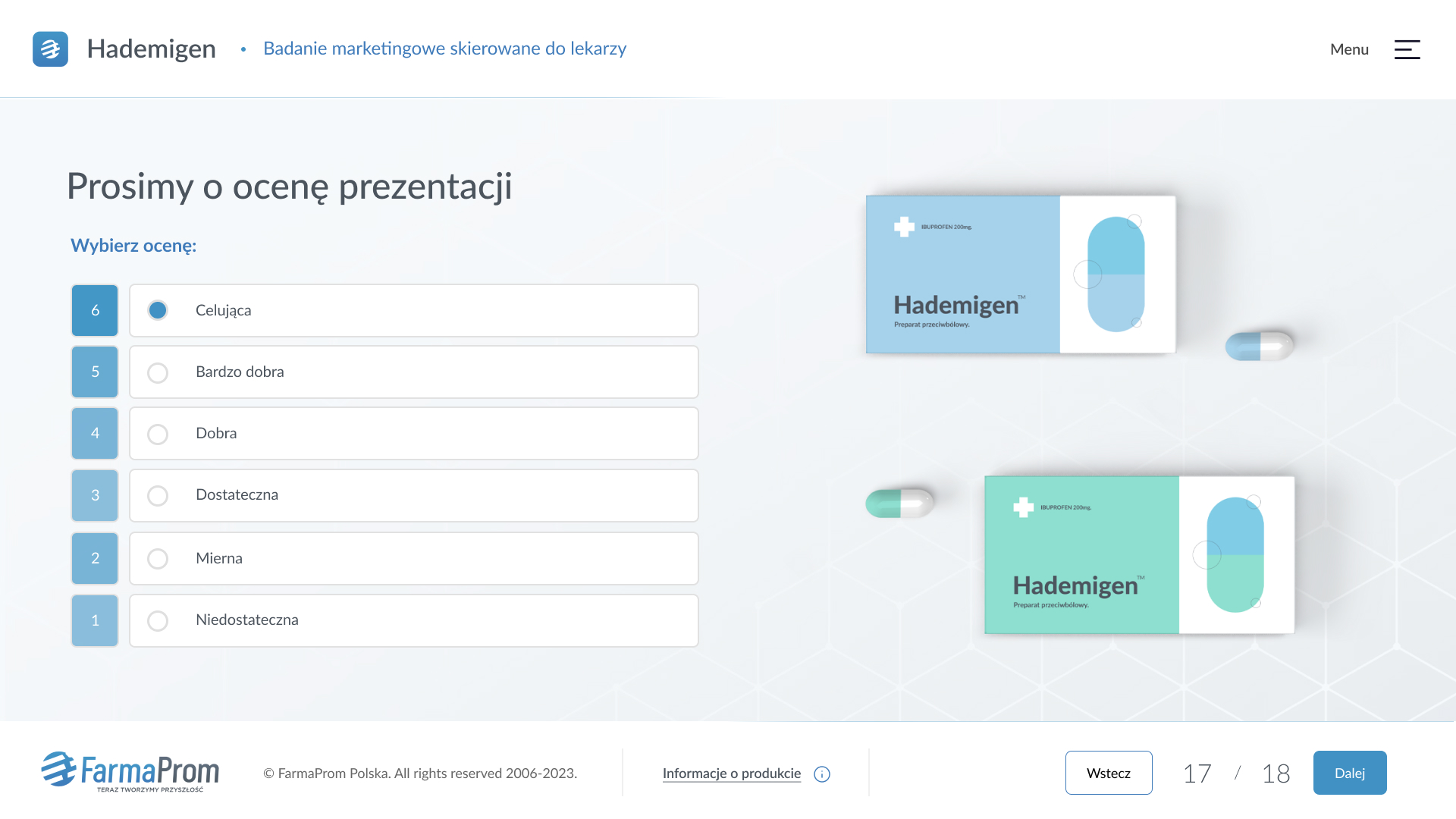This screenshot has width=1456, height=819.
Task: Click the rating number 4 tile
Action: 95,433
